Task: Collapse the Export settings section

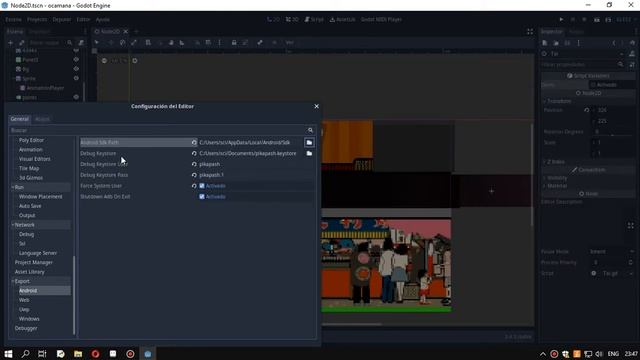Action: (13, 281)
